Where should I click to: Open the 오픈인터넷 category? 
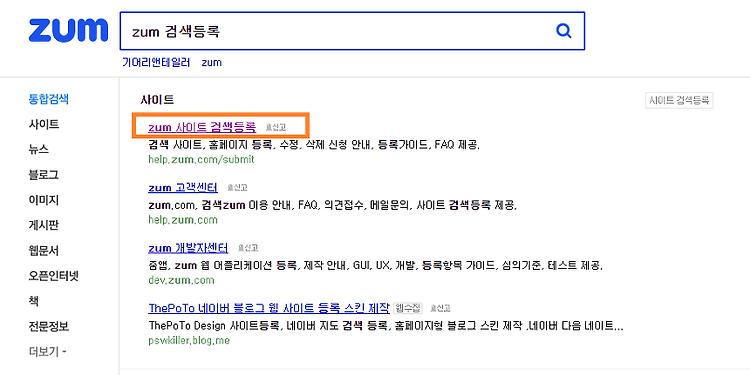point(54,276)
